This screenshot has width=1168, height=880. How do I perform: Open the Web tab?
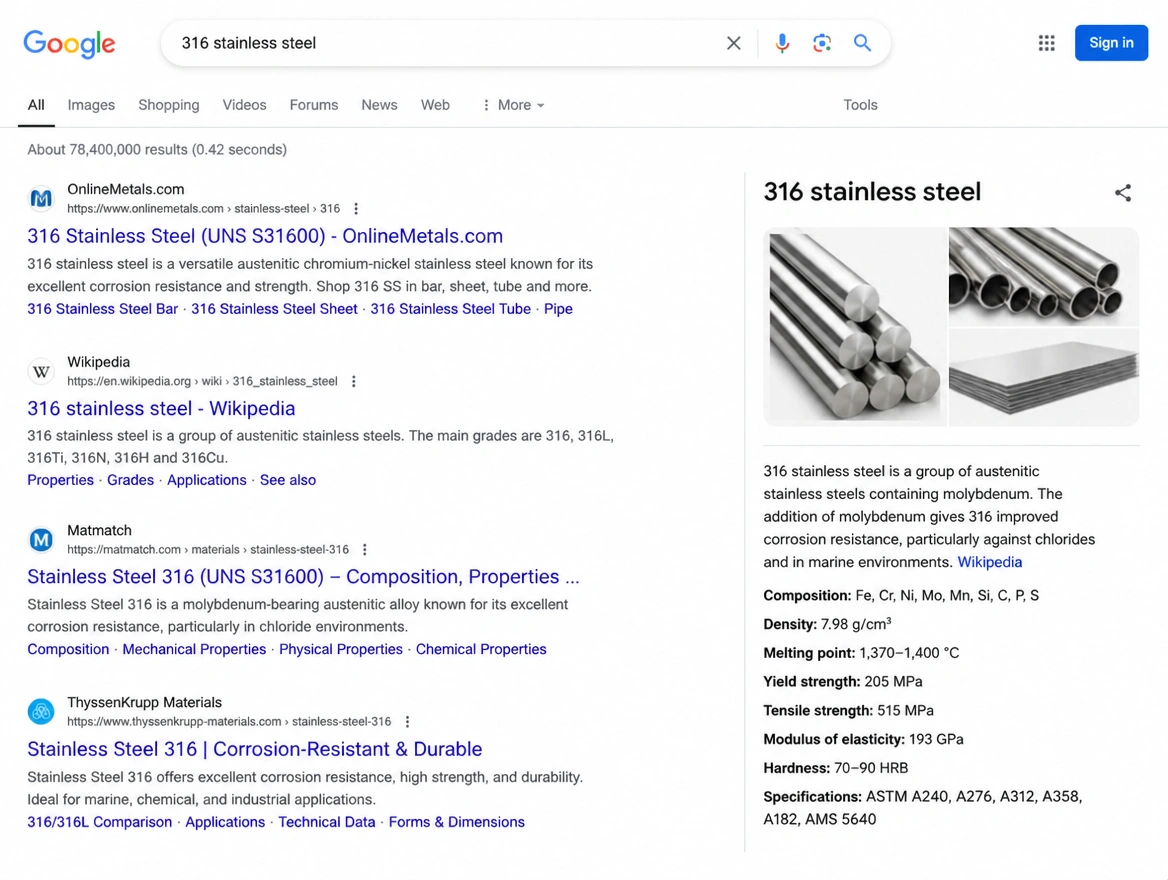coord(435,105)
